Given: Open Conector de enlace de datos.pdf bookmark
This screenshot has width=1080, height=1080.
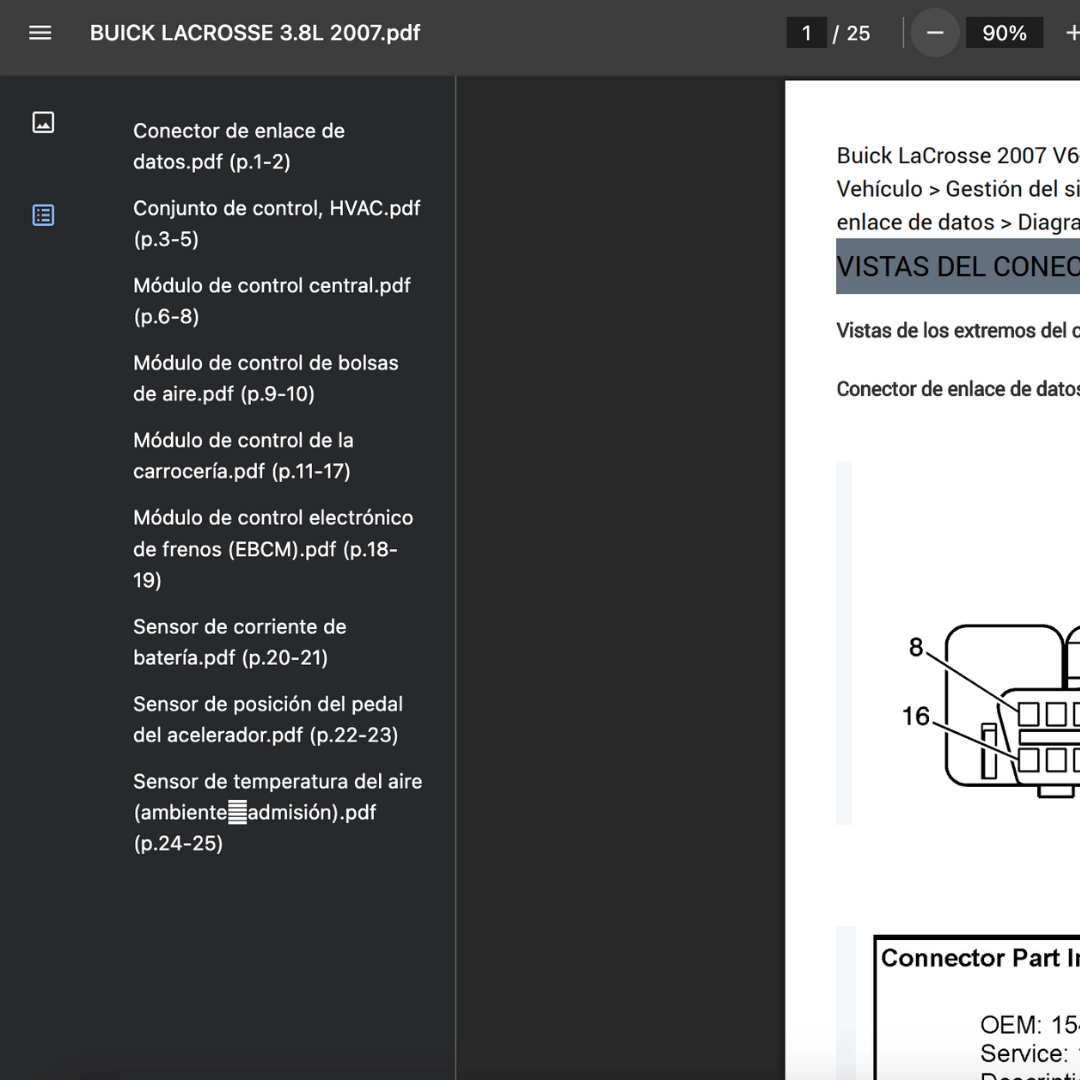Looking at the screenshot, I should 239,146.
